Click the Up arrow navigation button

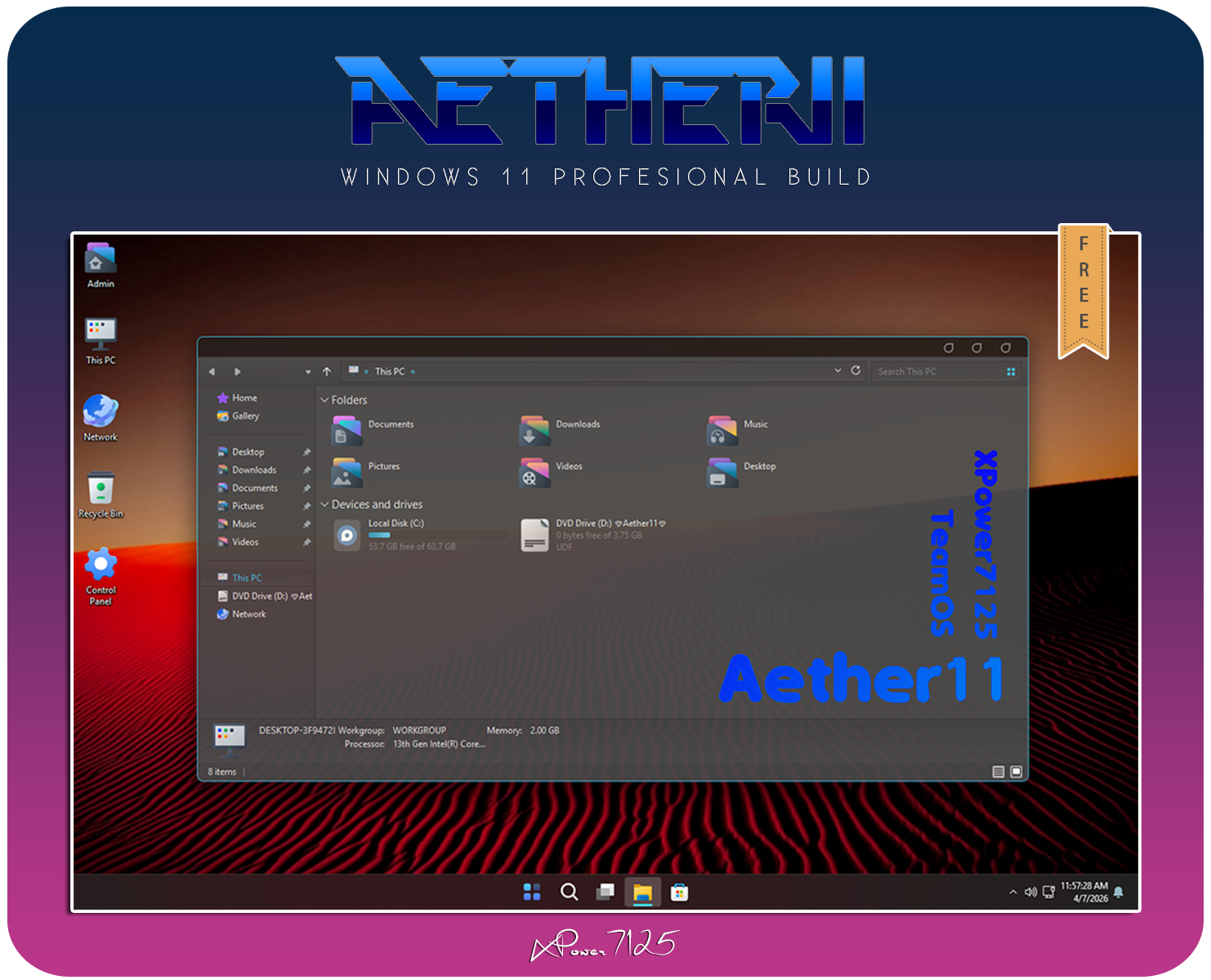click(327, 372)
